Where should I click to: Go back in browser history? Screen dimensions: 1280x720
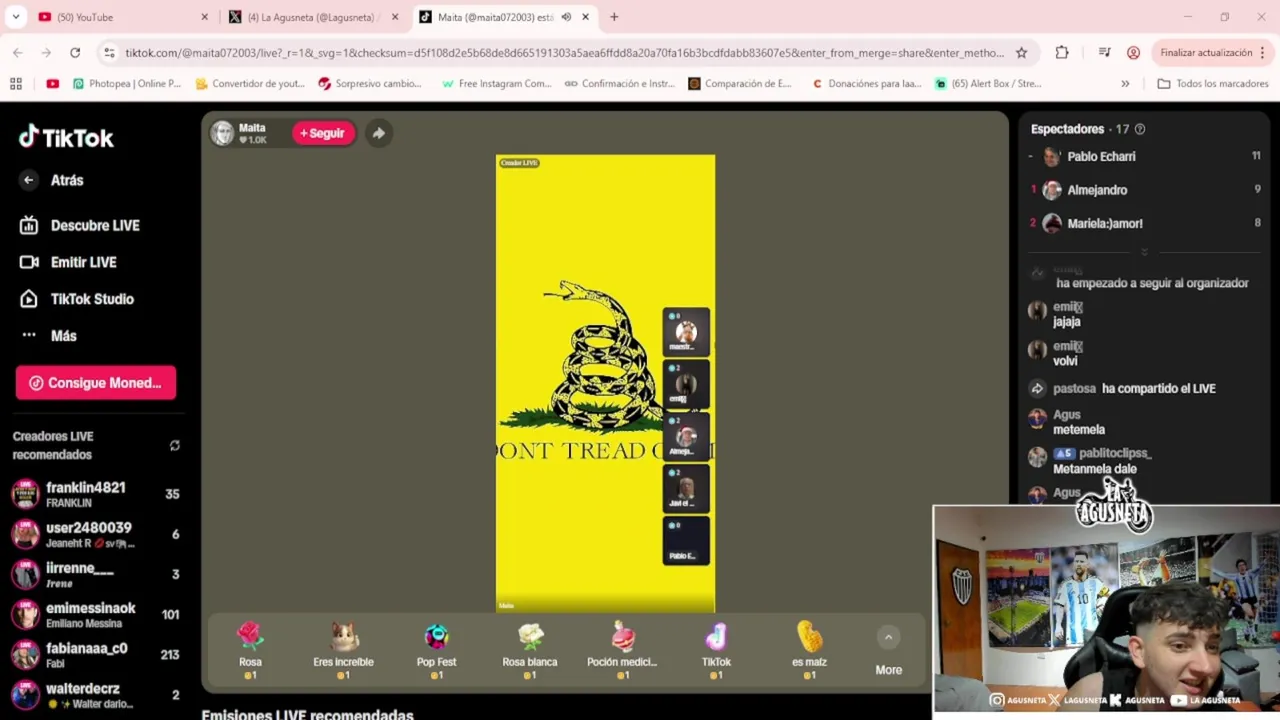tap(18, 52)
